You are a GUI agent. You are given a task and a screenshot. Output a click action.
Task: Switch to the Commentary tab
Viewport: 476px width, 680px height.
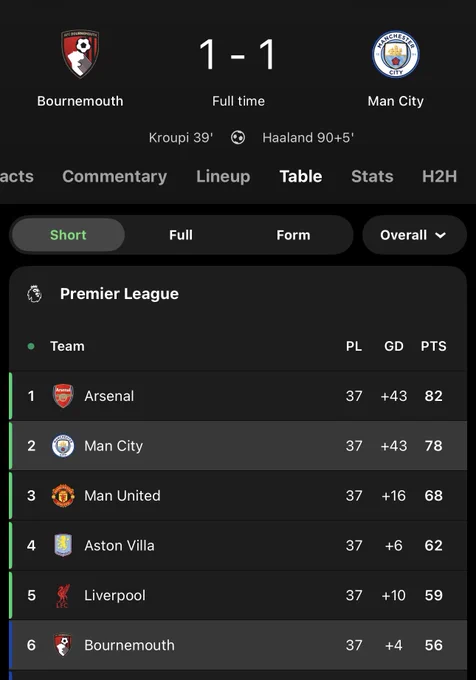click(x=114, y=176)
